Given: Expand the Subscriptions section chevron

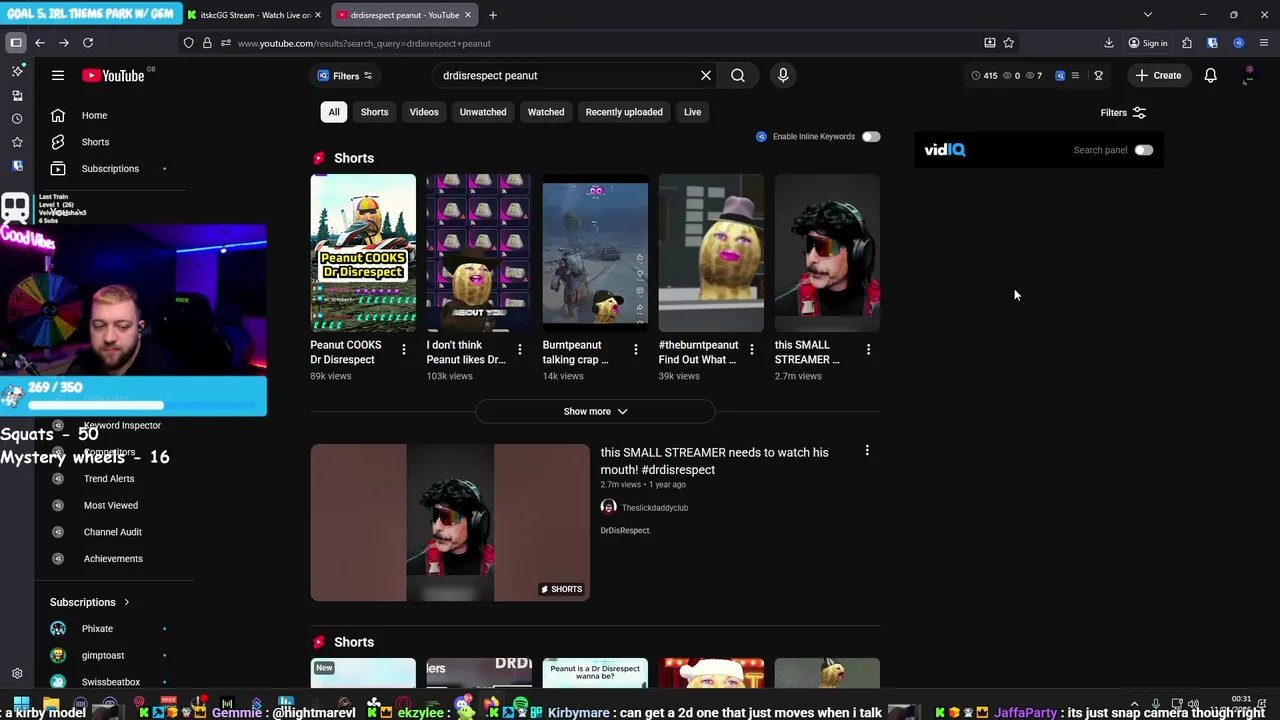Looking at the screenshot, I should coord(127,602).
